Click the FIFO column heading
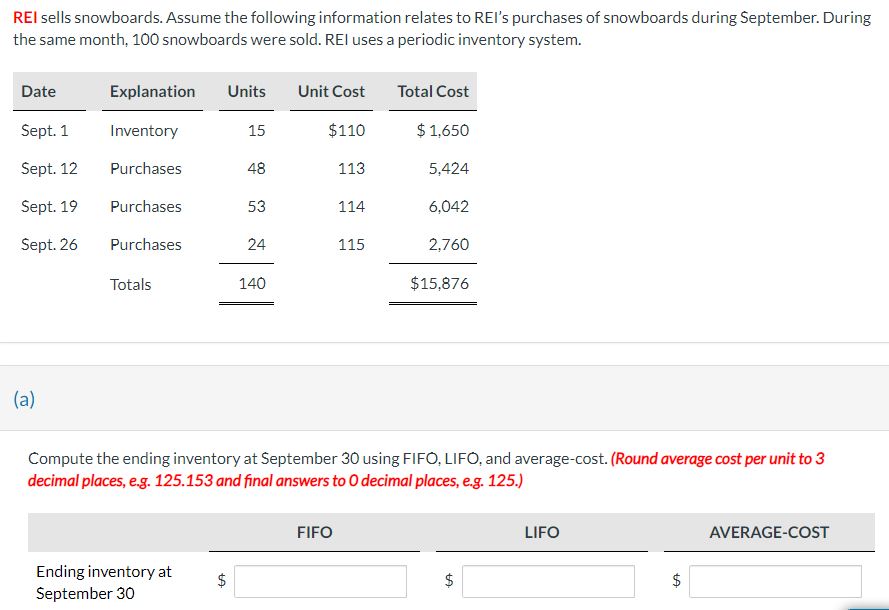Image resolution: width=889 pixels, height=610 pixels. pos(315,532)
